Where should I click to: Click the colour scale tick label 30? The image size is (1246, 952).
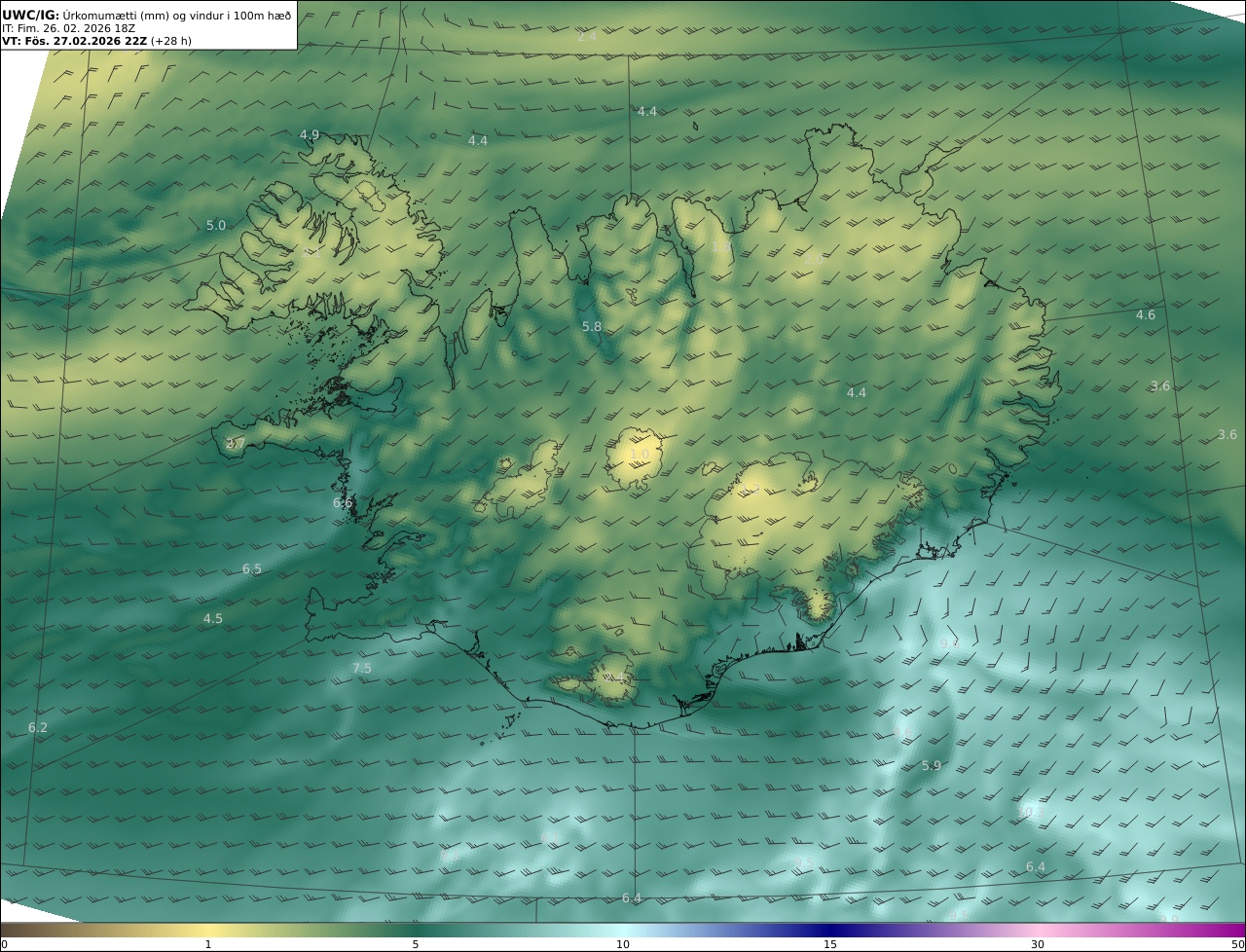tap(1038, 945)
